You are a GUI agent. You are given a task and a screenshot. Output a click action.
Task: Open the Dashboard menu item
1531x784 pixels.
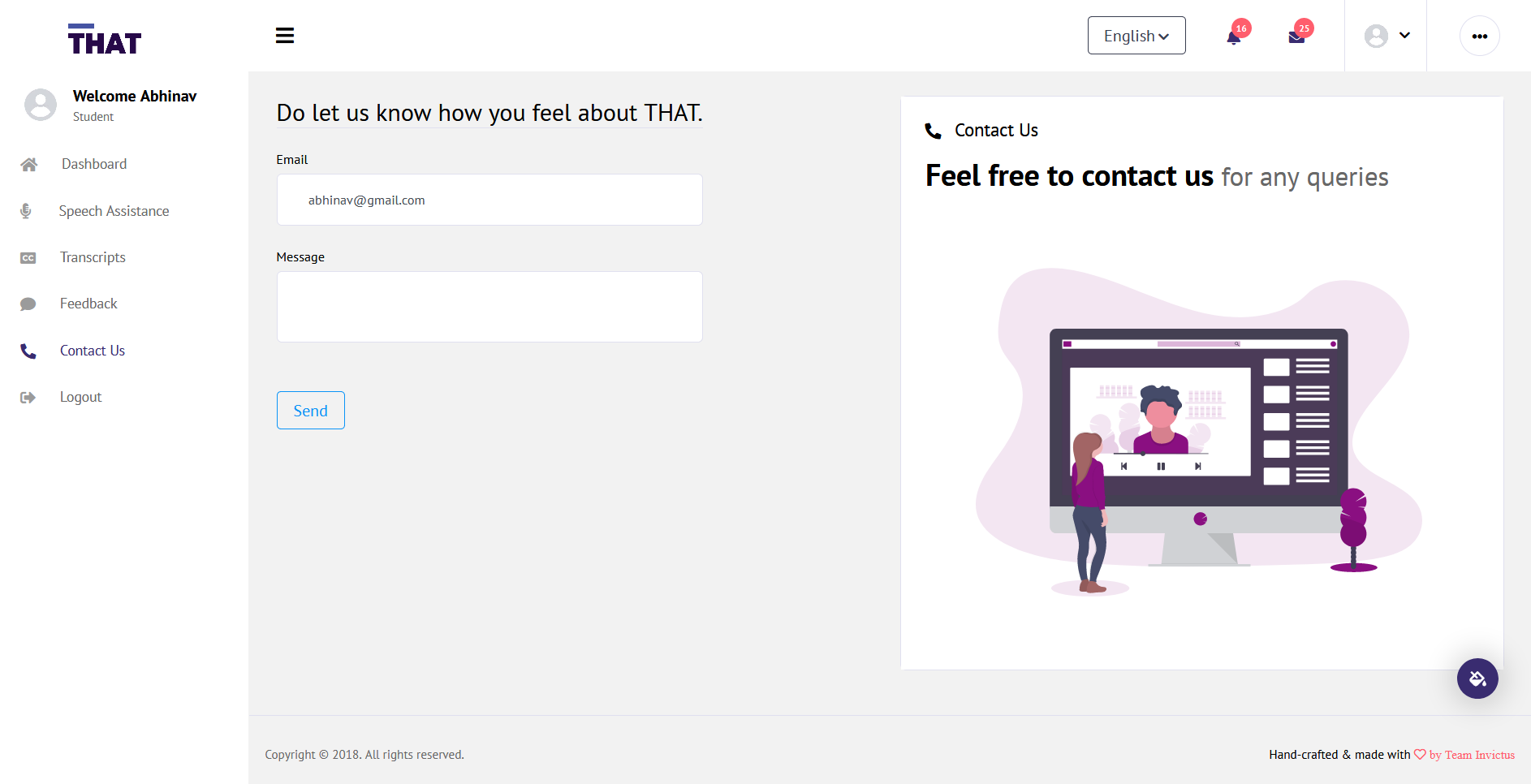94,164
